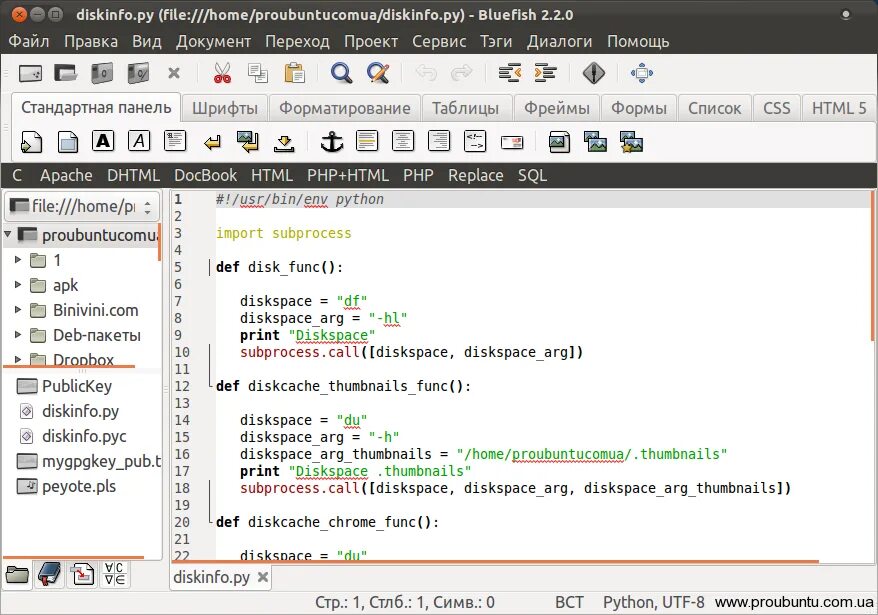Open the Тэги menu
Viewport: 878px width, 615px height.
[496, 41]
